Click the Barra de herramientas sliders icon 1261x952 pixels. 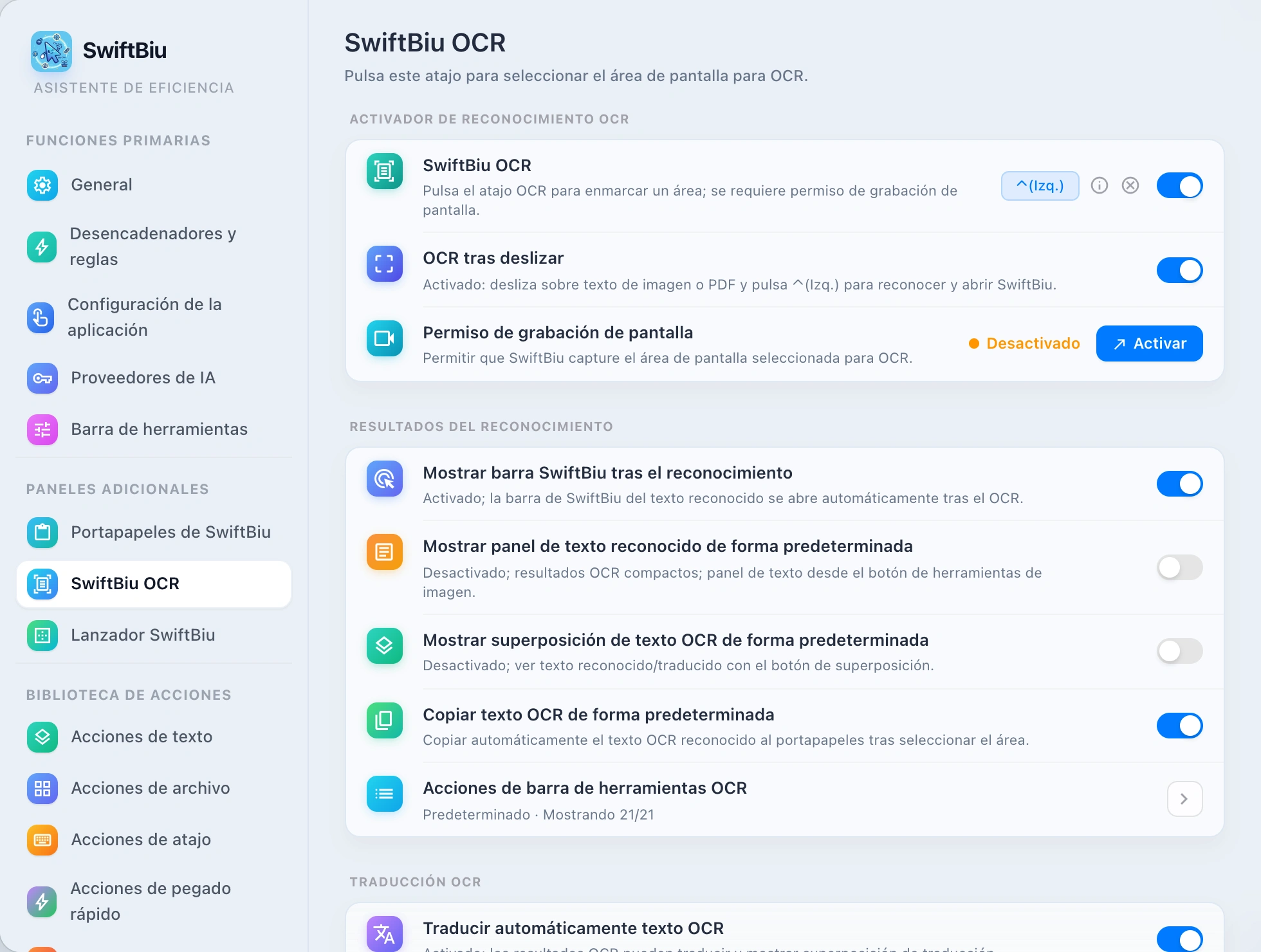pyautogui.click(x=42, y=430)
